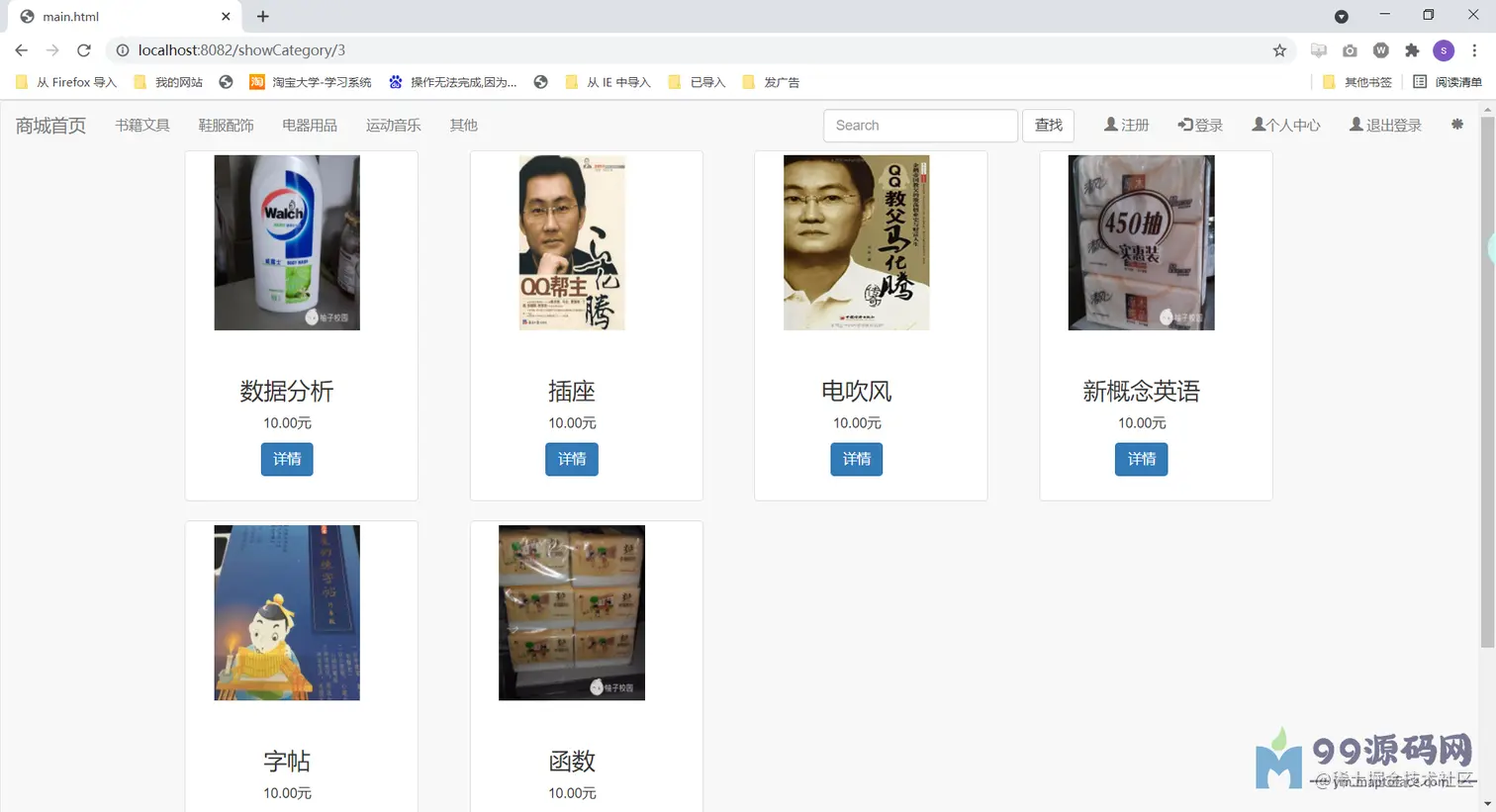Focus the Search input field

[920, 126]
